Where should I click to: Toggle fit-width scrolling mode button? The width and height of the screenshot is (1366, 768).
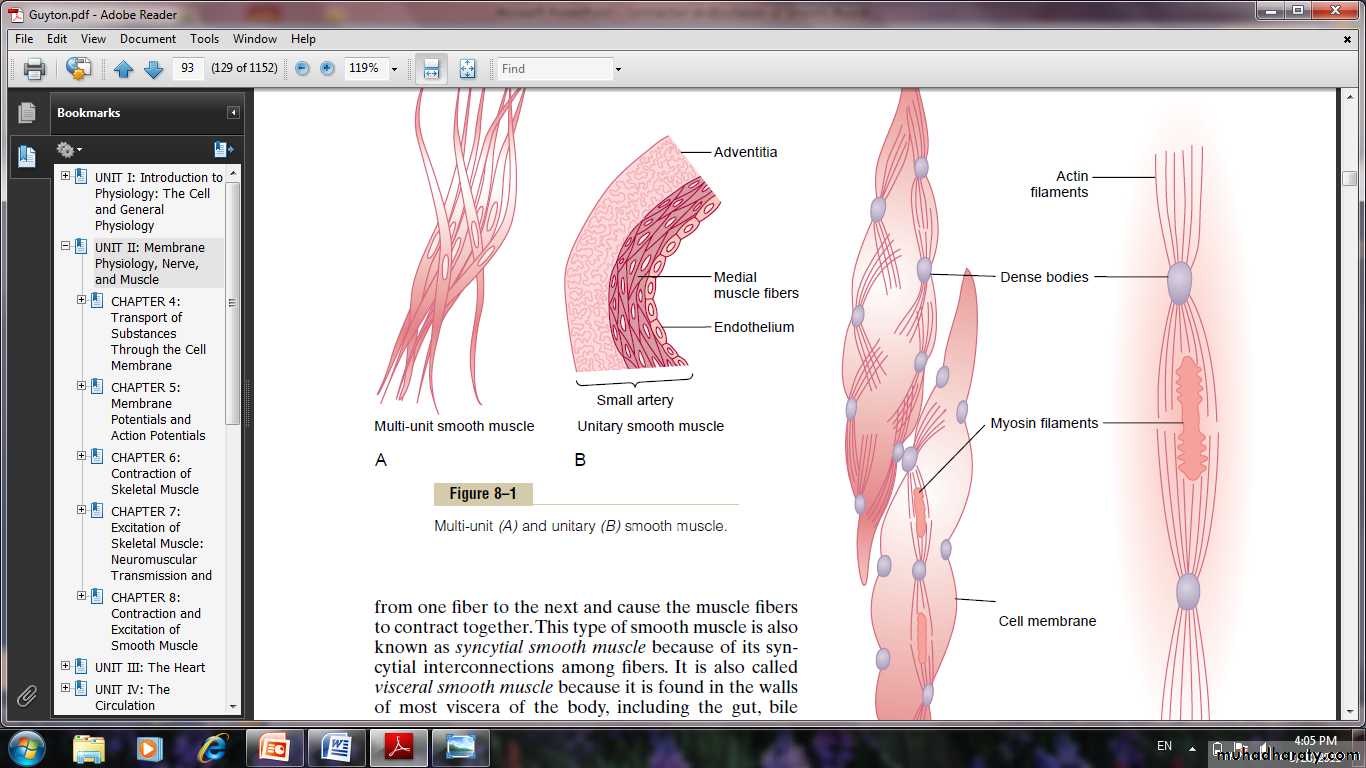pos(431,69)
